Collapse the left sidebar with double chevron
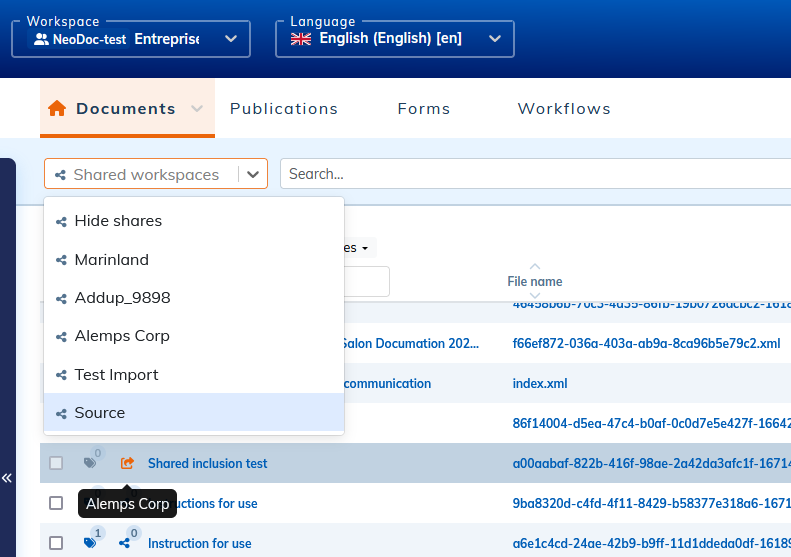This screenshot has height=557, width=791. click(x=7, y=478)
